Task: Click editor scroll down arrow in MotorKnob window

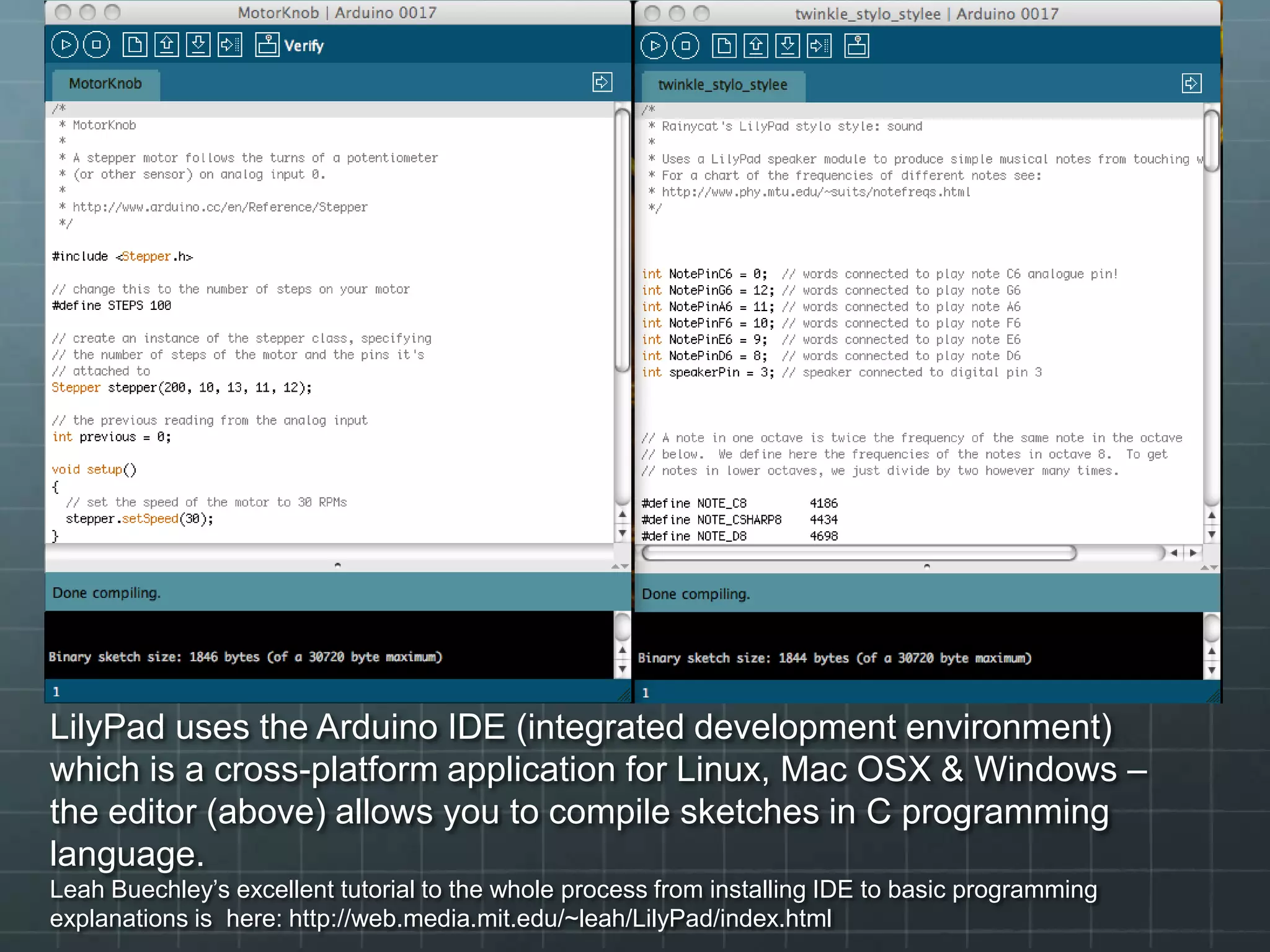Action: 622,533
